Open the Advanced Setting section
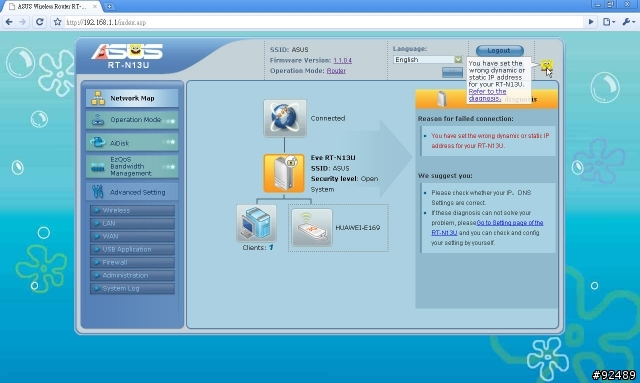This screenshot has height=383, width=640. 132,192
